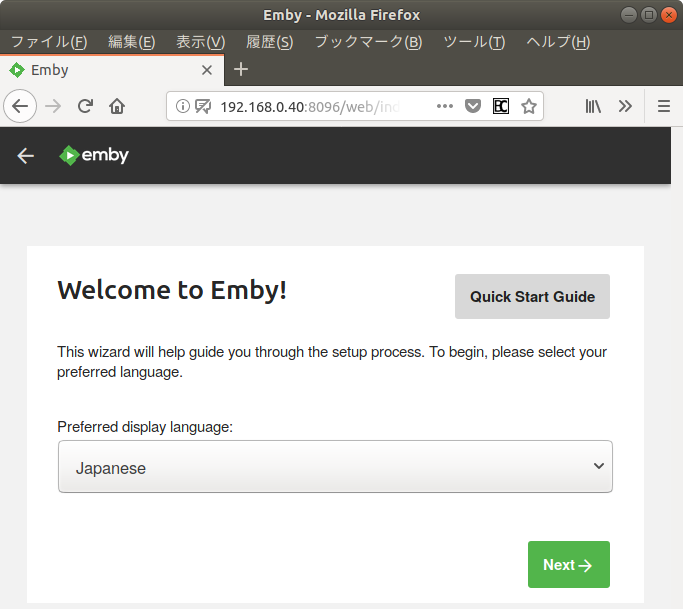The height and width of the screenshot is (609, 683).
Task: Click the BC extension icon
Action: click(500, 106)
